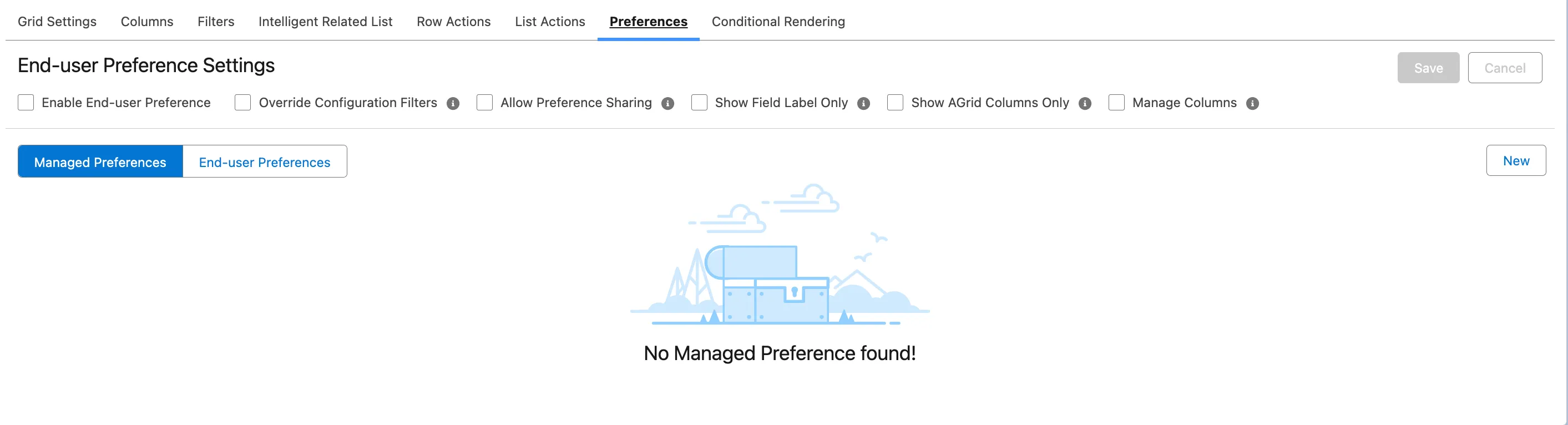This screenshot has height=425, width=1568.
Task: Click the info icon near Show AGrid Columns Only
Action: [x=1086, y=103]
